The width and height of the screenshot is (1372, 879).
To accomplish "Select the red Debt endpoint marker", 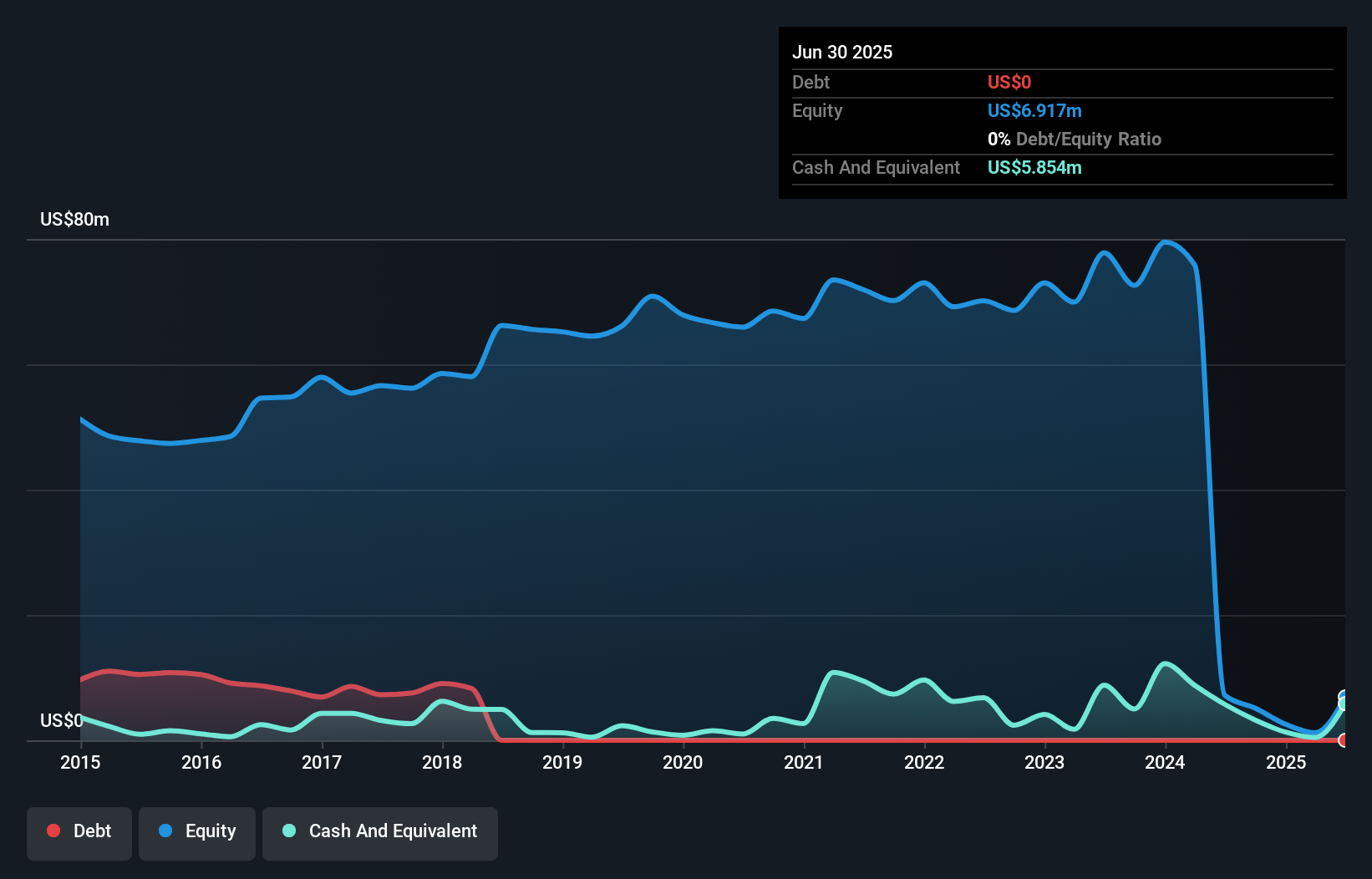I will tap(1344, 740).
